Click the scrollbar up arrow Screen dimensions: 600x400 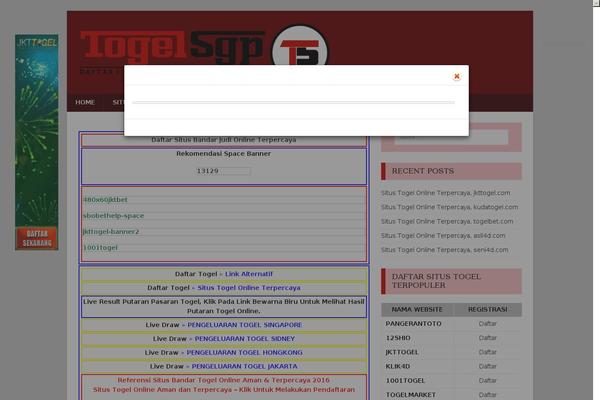pyautogui.click(x=597, y=2)
